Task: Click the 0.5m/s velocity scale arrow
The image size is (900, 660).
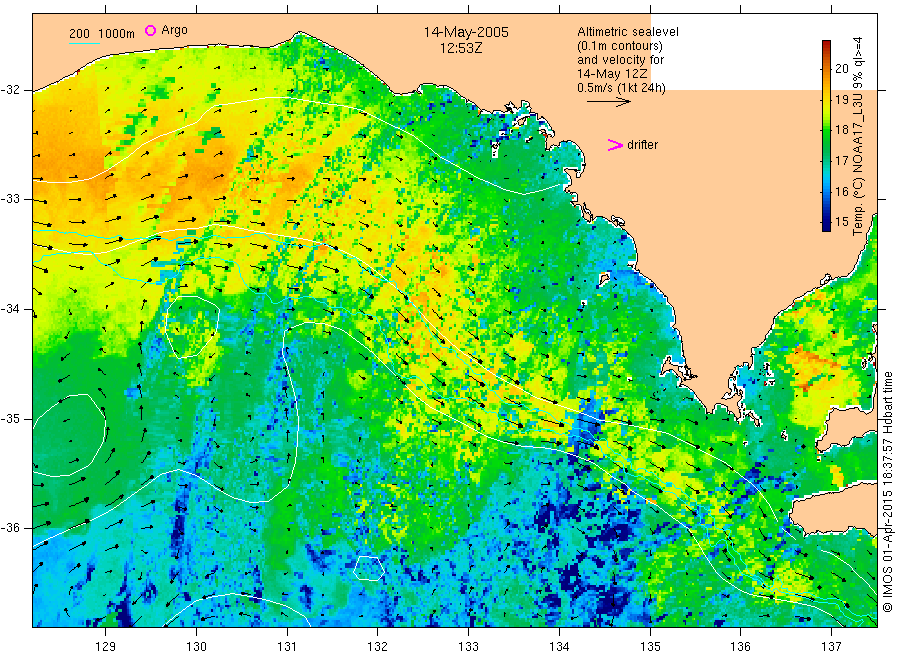Action: [x=608, y=102]
